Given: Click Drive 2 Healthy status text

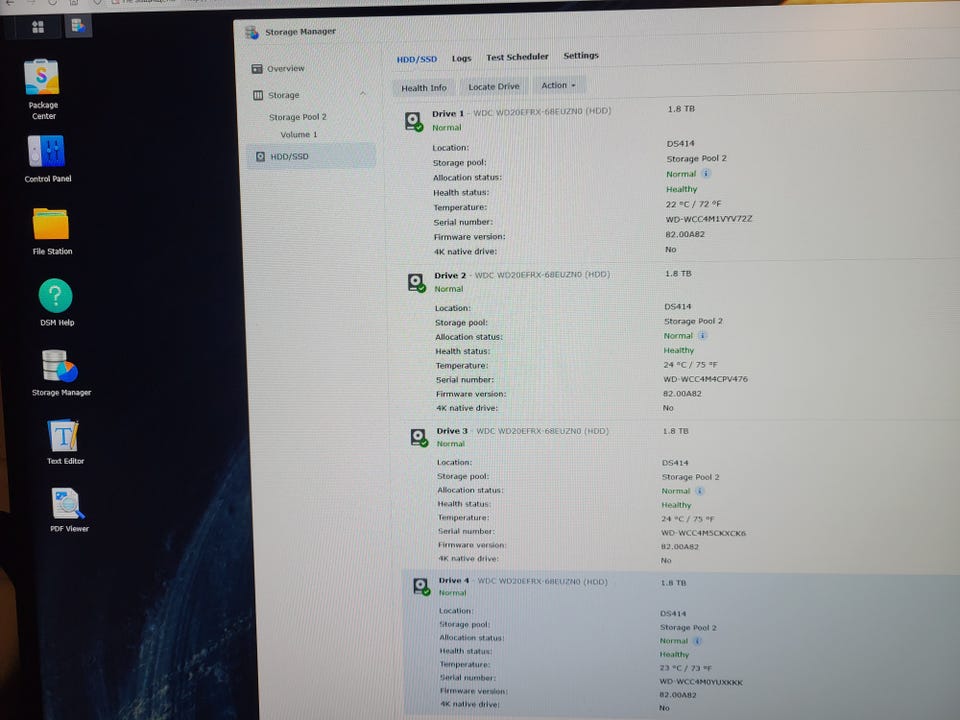Looking at the screenshot, I should pyautogui.click(x=679, y=350).
